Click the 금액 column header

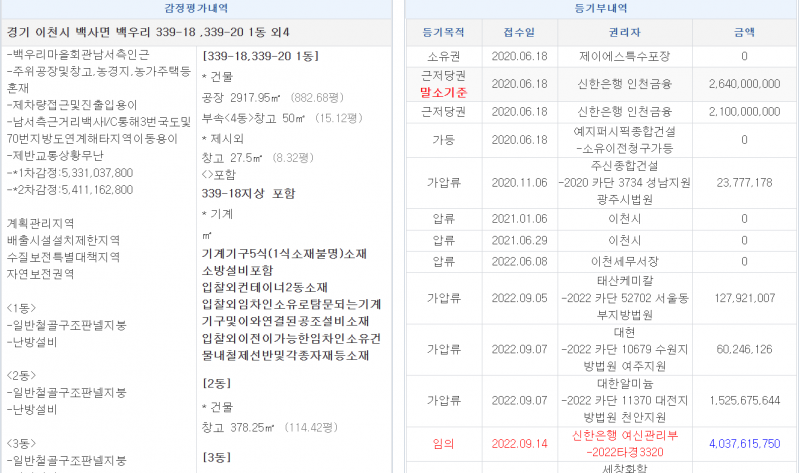(744, 32)
